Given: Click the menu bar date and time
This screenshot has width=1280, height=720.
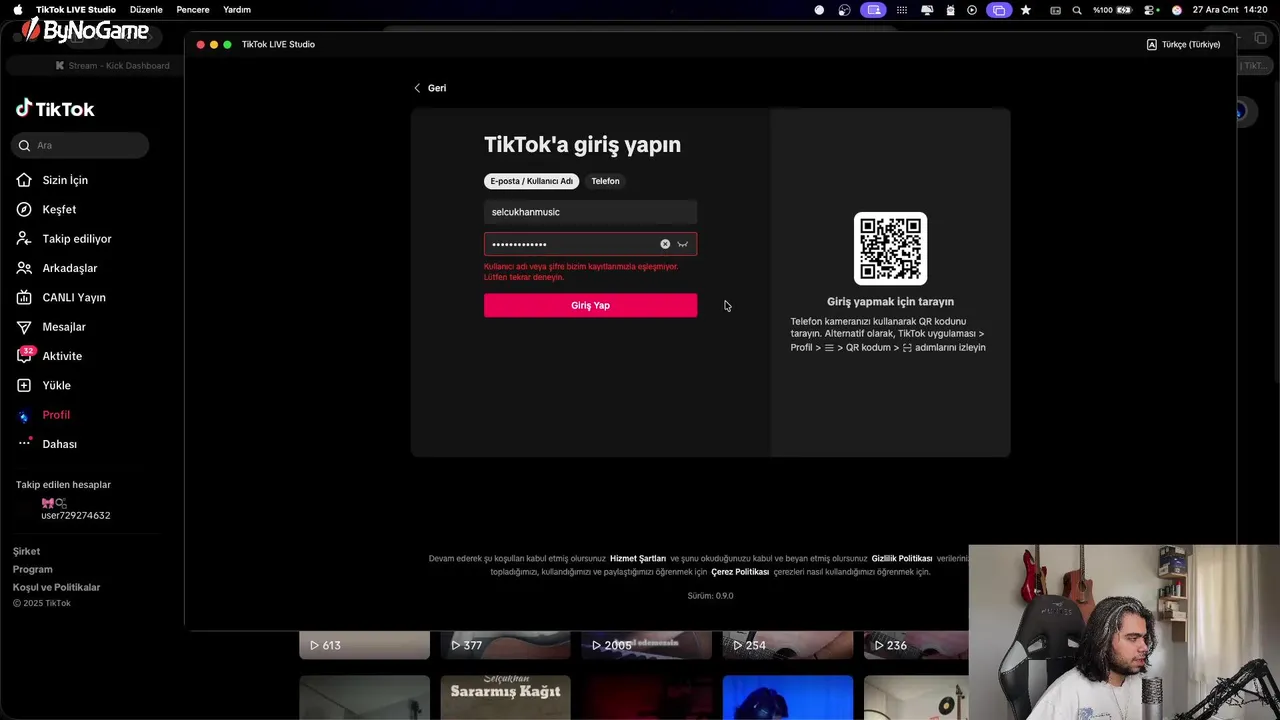Looking at the screenshot, I should coord(1230,10).
